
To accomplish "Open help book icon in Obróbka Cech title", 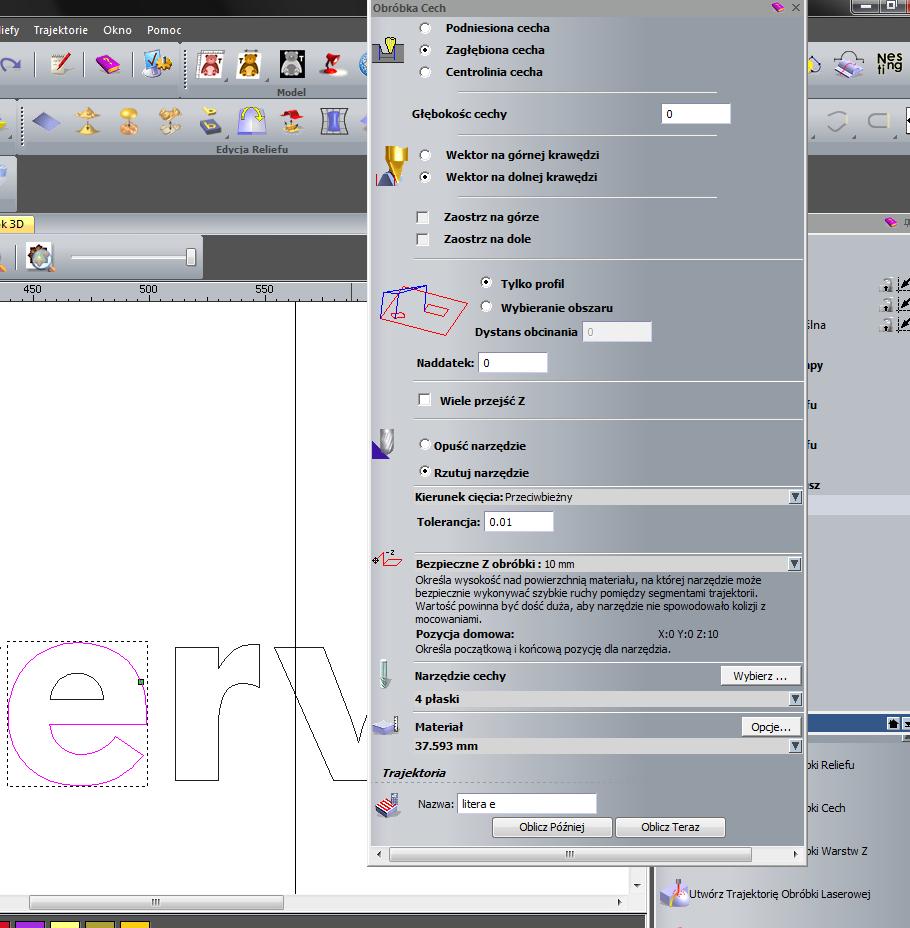I will coord(777,8).
